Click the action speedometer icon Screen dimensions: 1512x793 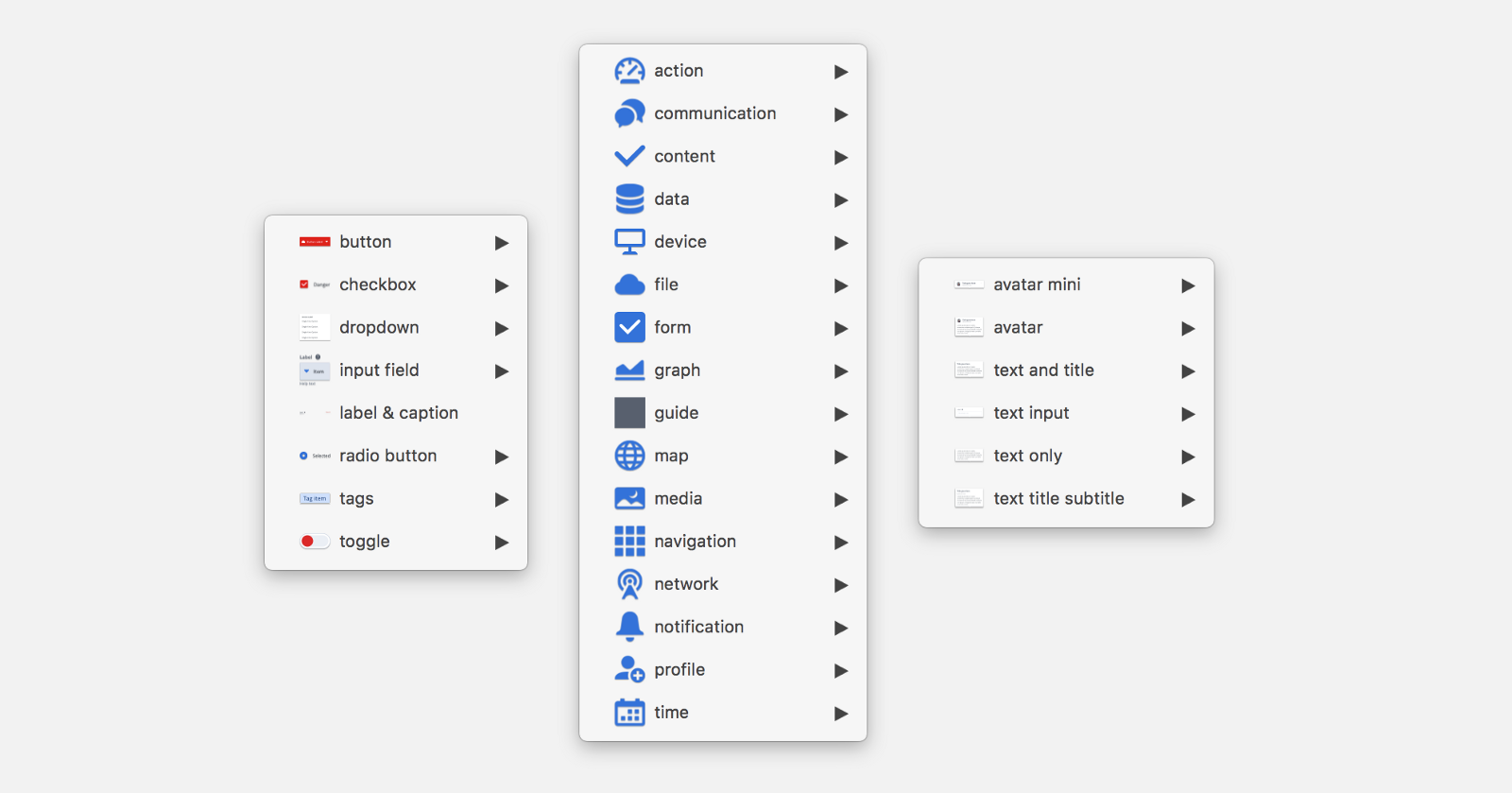629,71
